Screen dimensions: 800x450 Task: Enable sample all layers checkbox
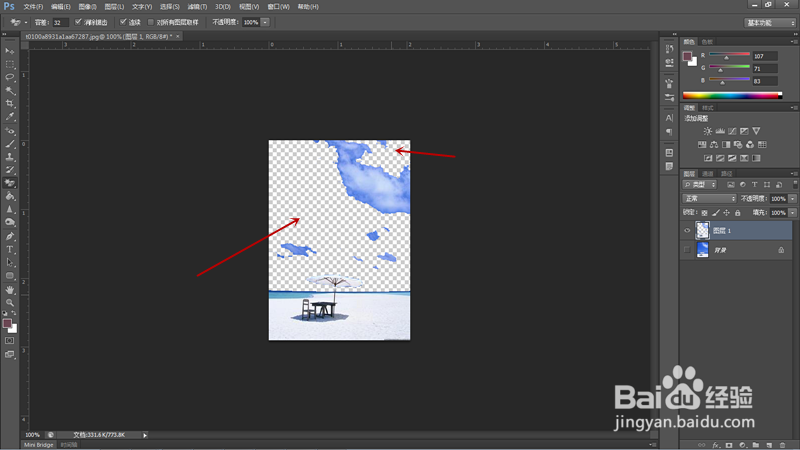click(151, 22)
